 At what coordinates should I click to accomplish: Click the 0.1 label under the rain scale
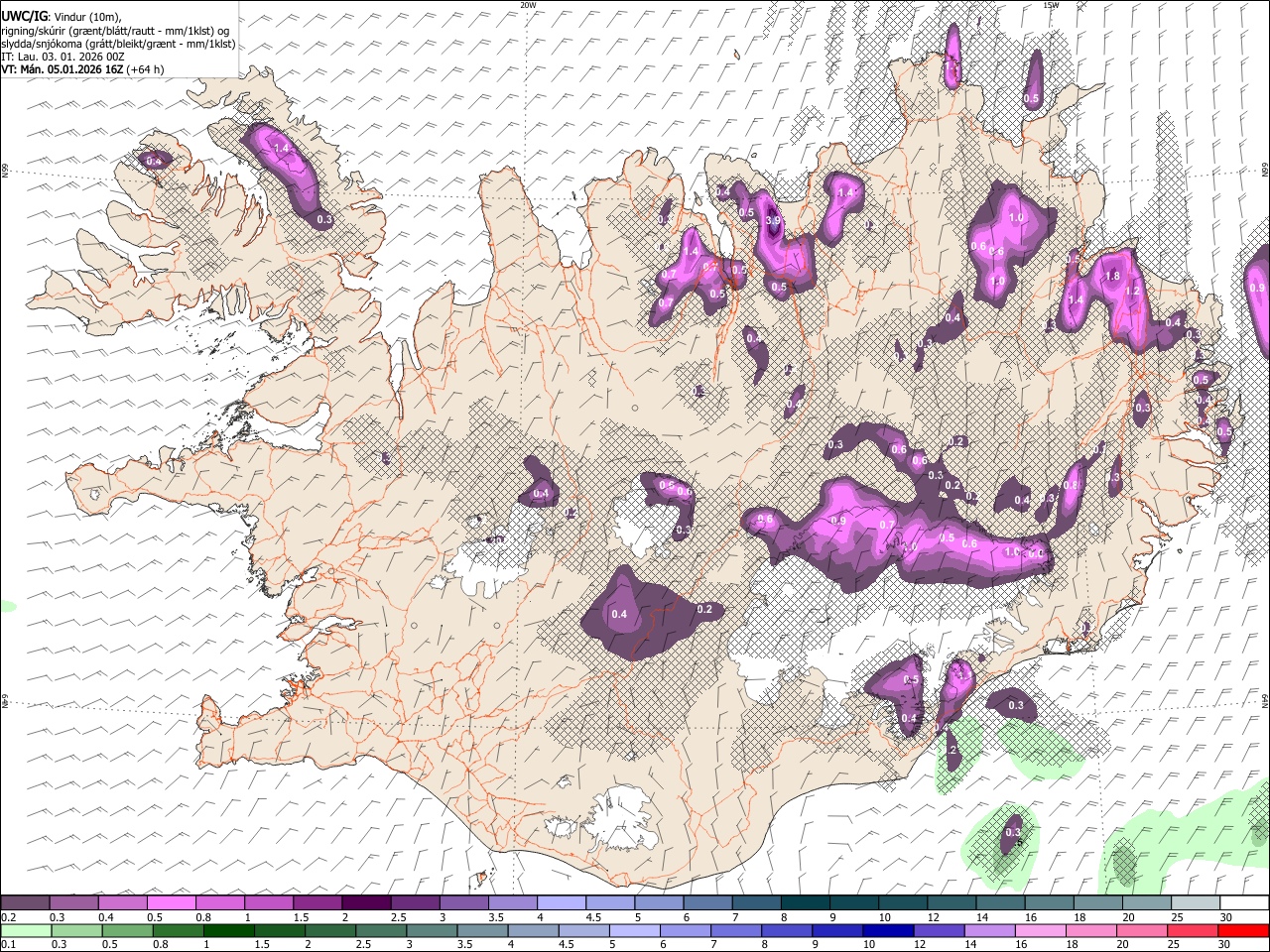[x=8, y=945]
